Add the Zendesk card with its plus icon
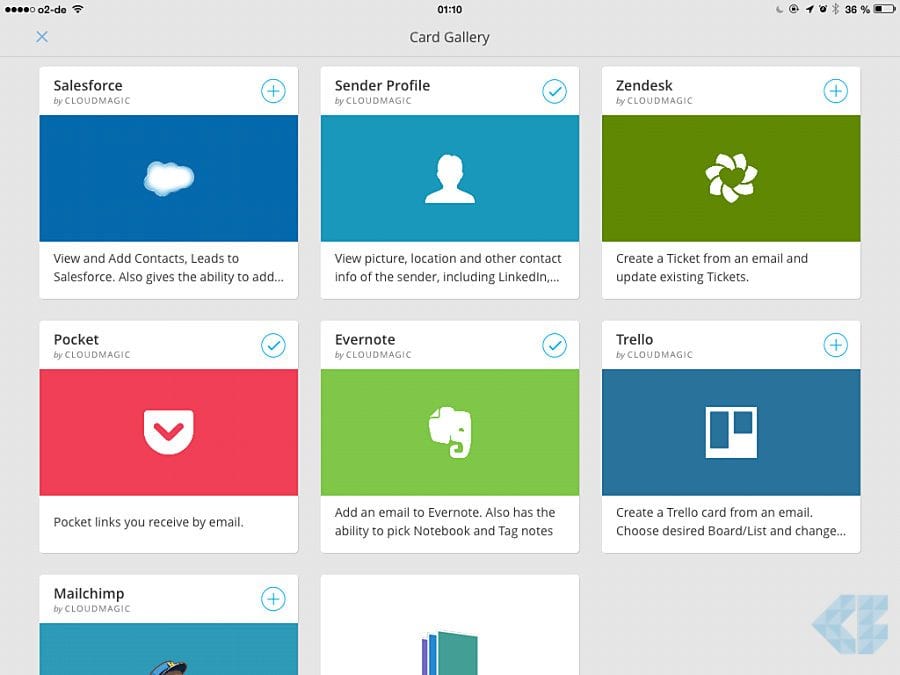 (x=836, y=91)
